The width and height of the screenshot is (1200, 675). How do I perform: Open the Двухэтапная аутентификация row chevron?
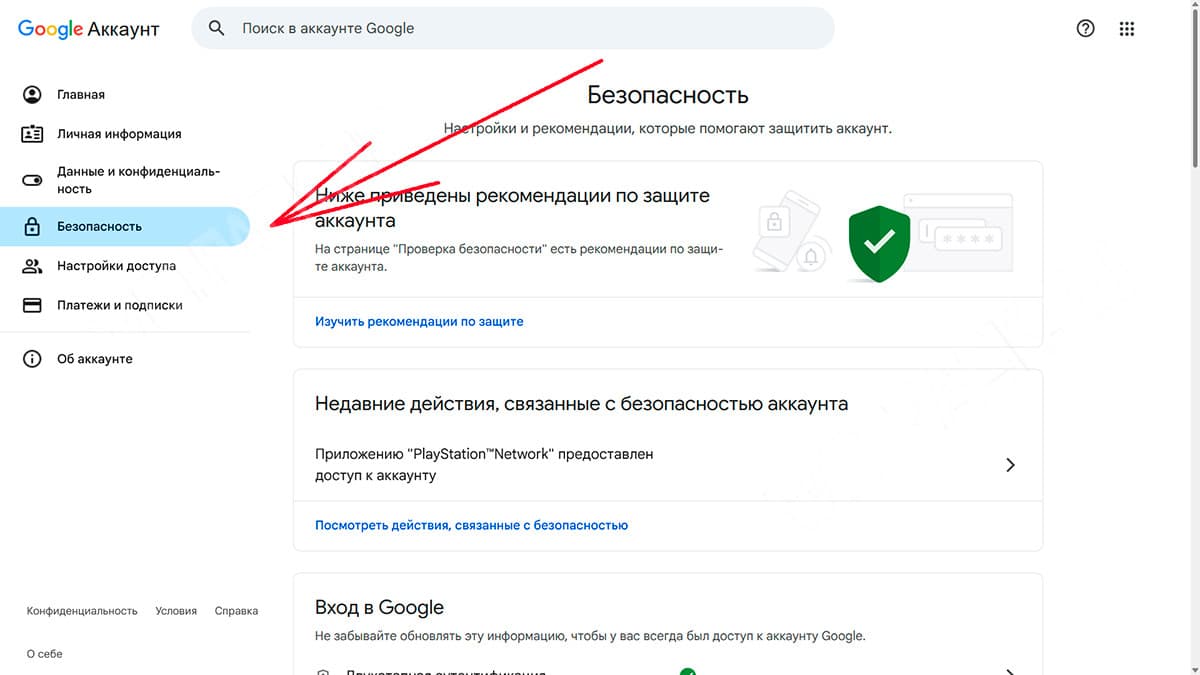[1010, 671]
